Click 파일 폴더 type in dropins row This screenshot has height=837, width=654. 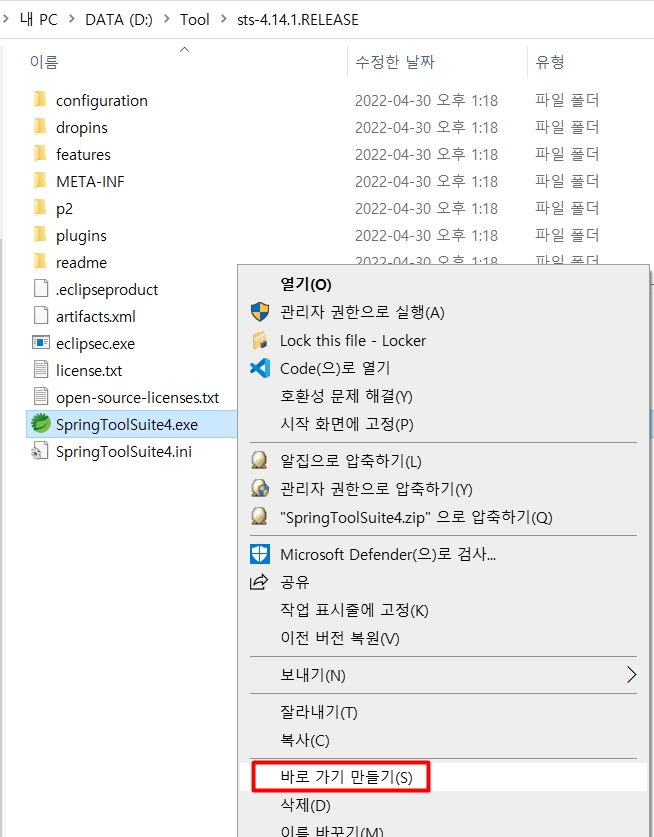567,127
